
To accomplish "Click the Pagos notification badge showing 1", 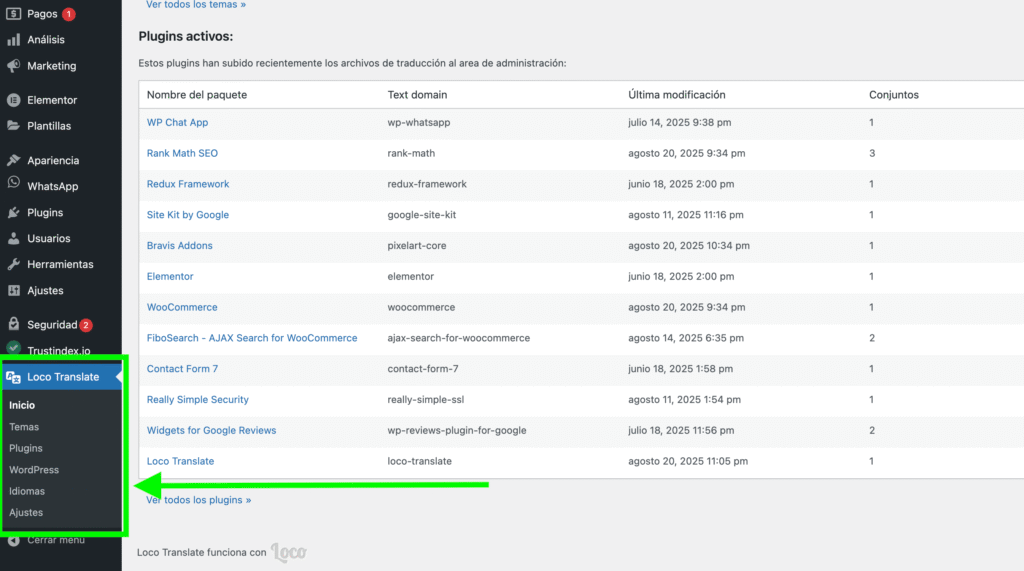I will [69, 14].
